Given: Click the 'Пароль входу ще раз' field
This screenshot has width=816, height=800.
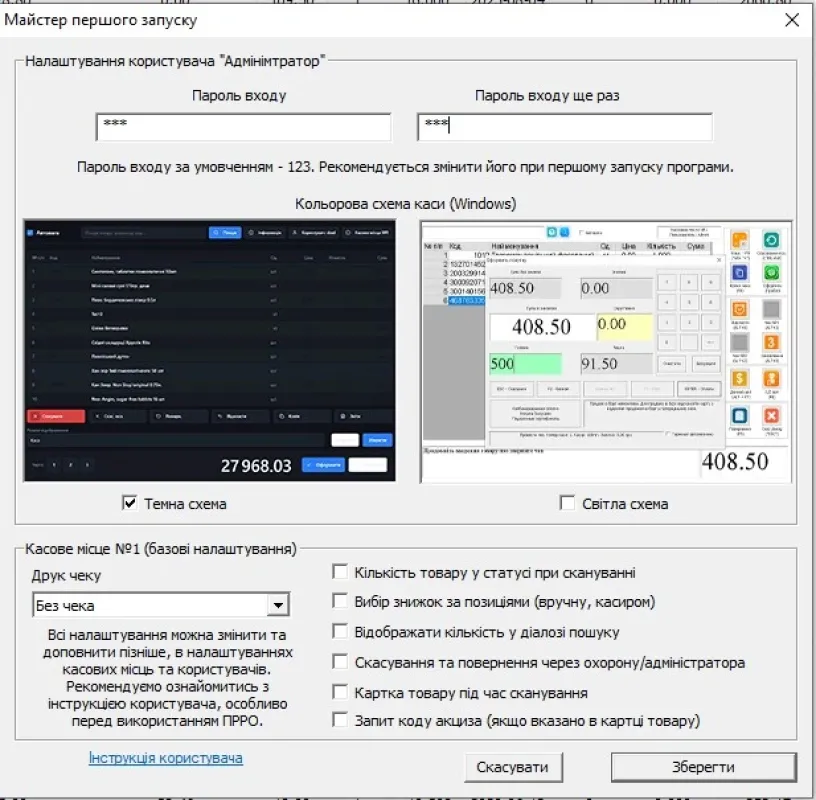Looking at the screenshot, I should [x=564, y=127].
